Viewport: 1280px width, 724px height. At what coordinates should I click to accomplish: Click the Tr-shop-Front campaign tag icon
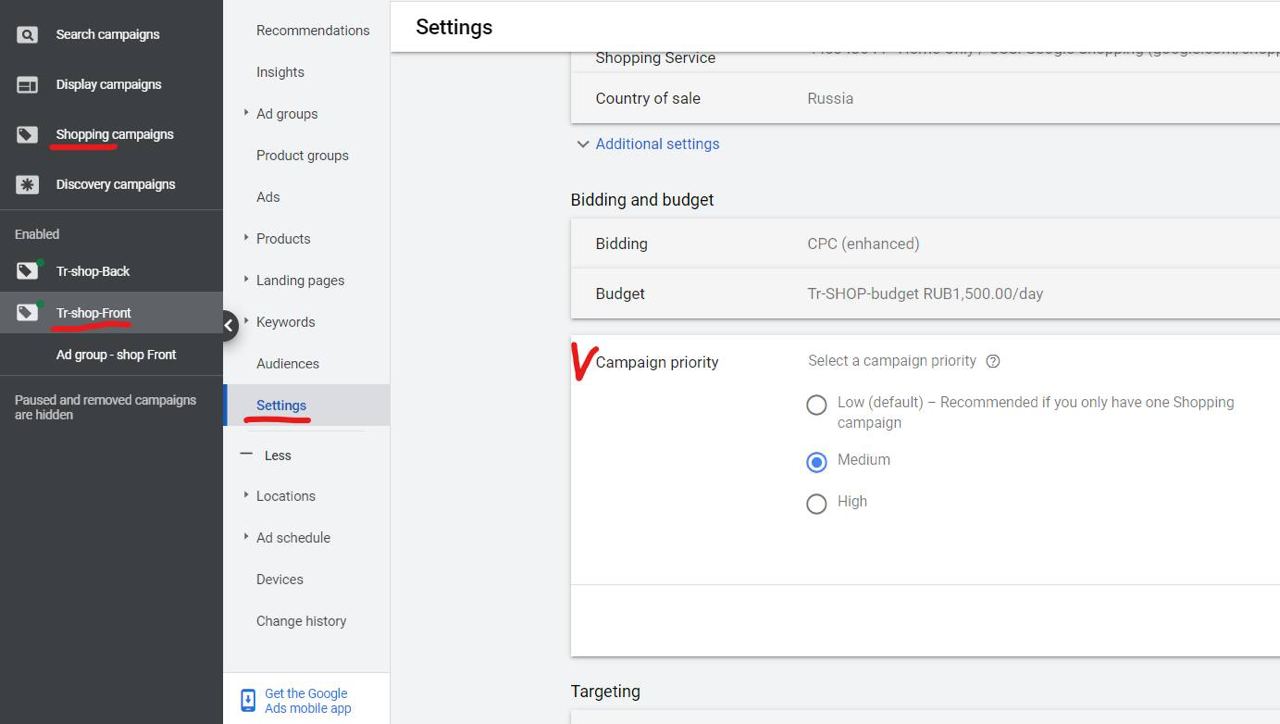(27, 313)
